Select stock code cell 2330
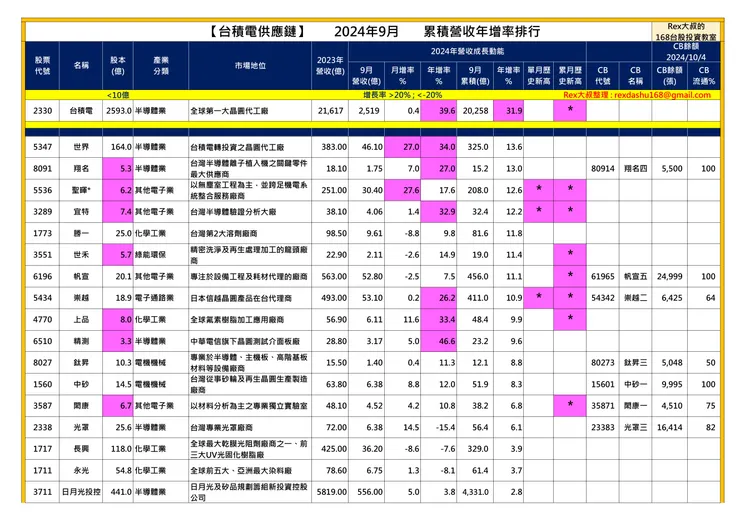This screenshot has width=740, height=523. [42, 111]
